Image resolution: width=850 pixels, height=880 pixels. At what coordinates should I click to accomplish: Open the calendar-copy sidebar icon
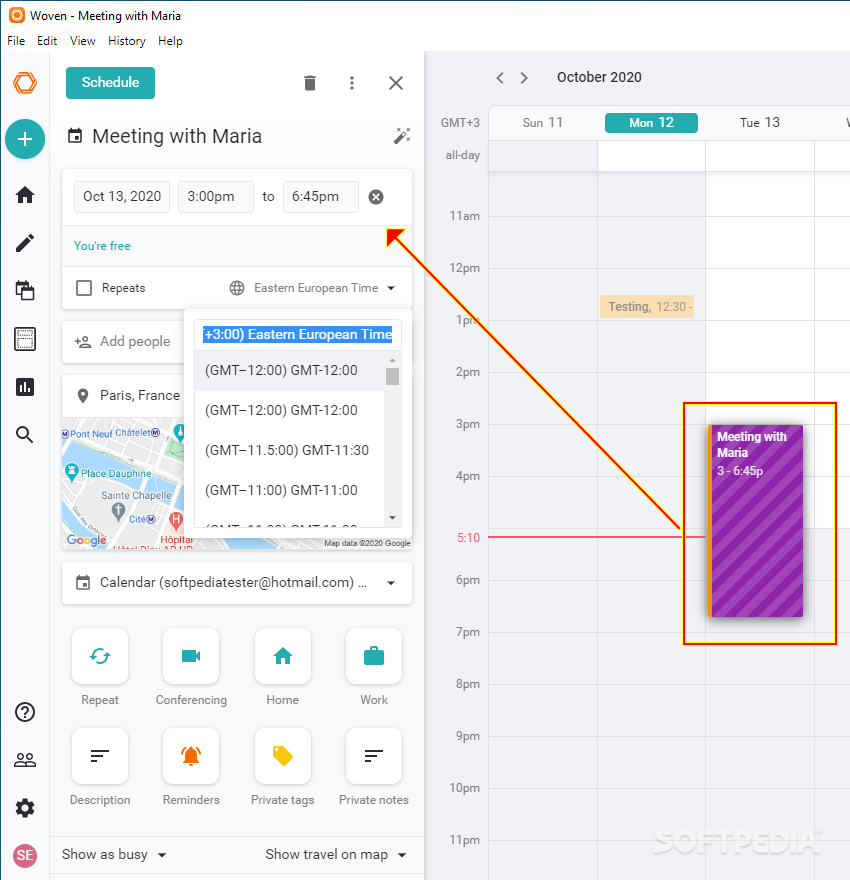click(25, 291)
